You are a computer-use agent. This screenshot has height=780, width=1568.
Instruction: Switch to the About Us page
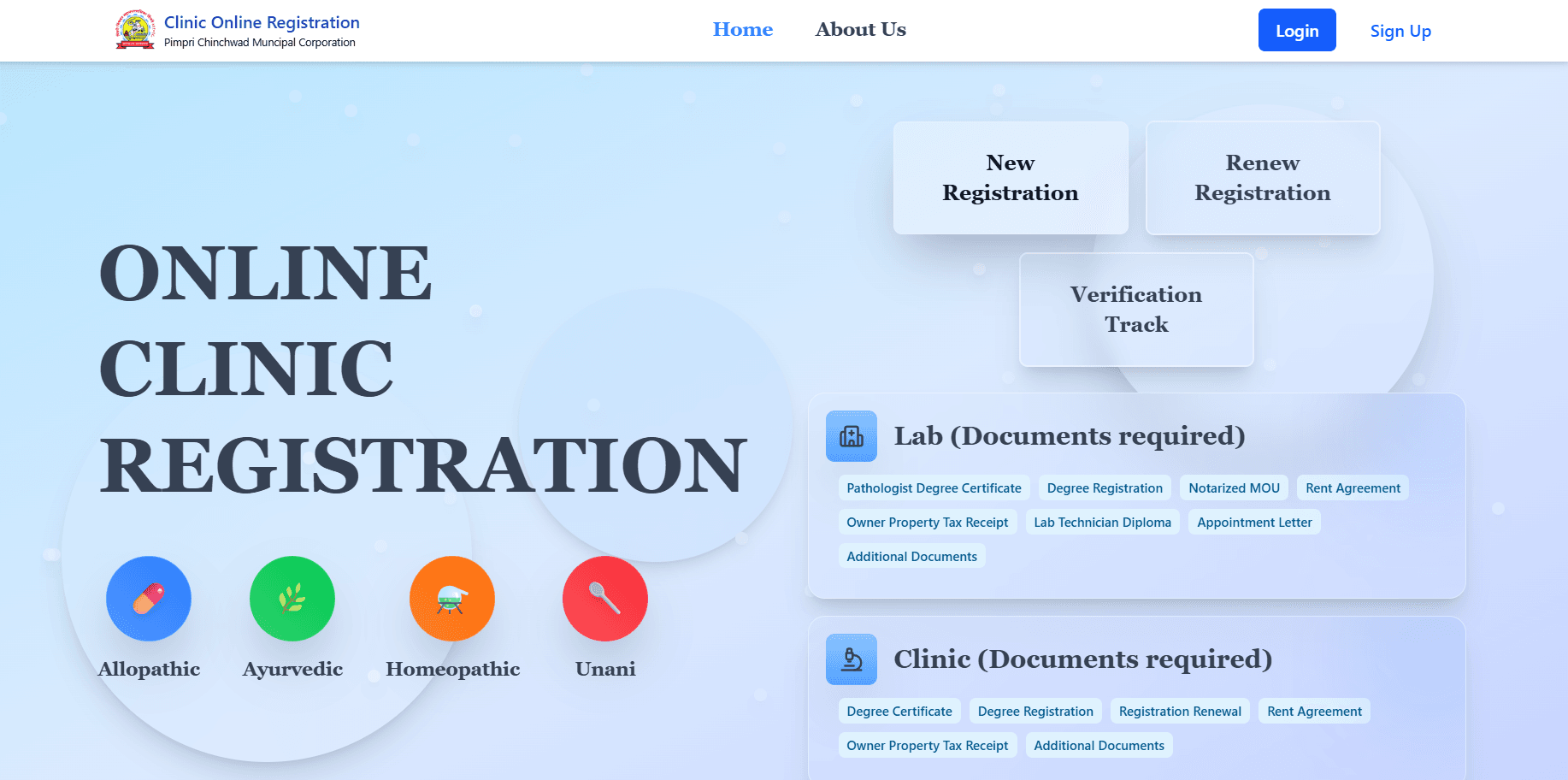click(x=860, y=29)
